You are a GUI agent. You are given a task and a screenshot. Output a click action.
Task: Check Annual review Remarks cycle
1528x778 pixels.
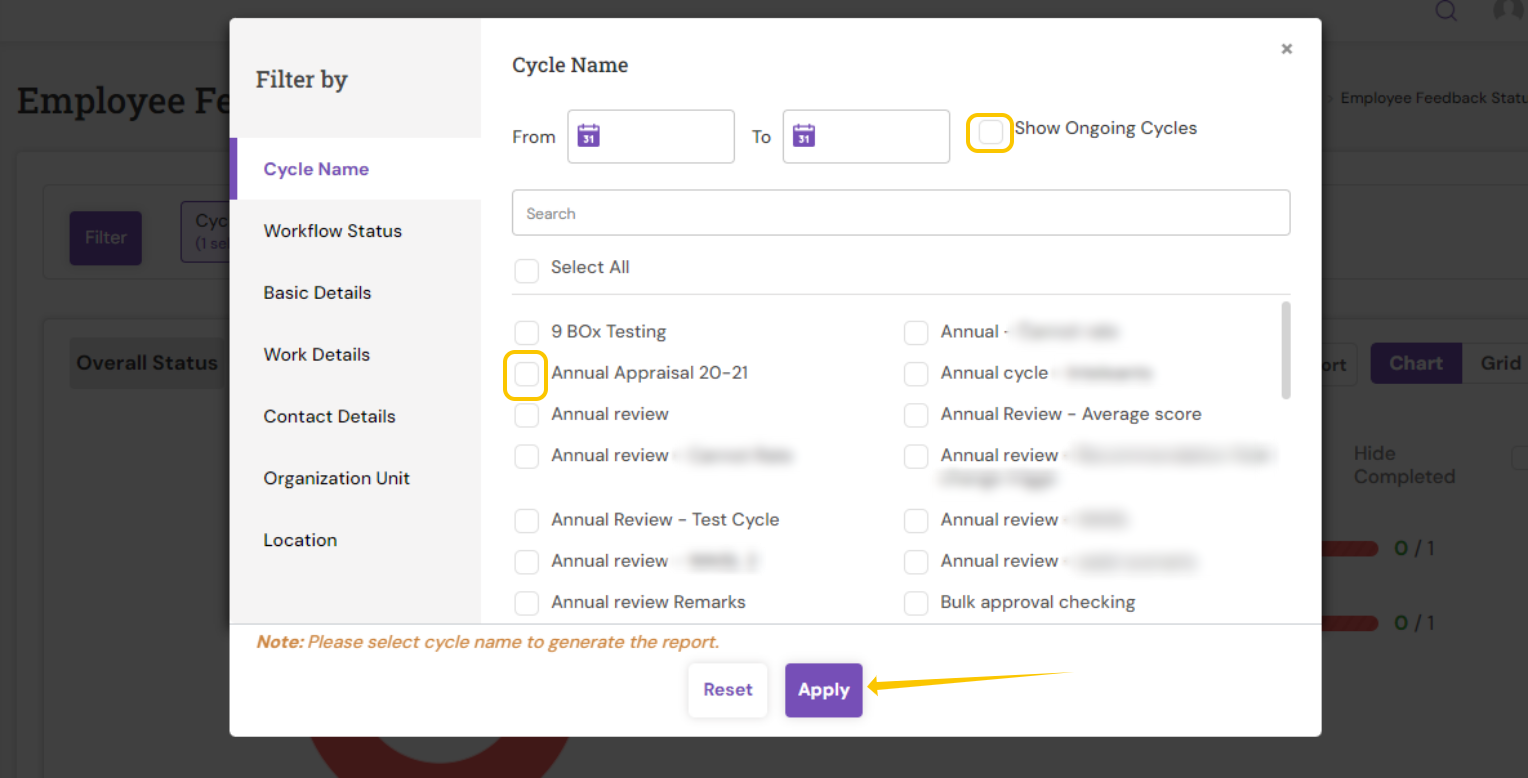(x=527, y=603)
